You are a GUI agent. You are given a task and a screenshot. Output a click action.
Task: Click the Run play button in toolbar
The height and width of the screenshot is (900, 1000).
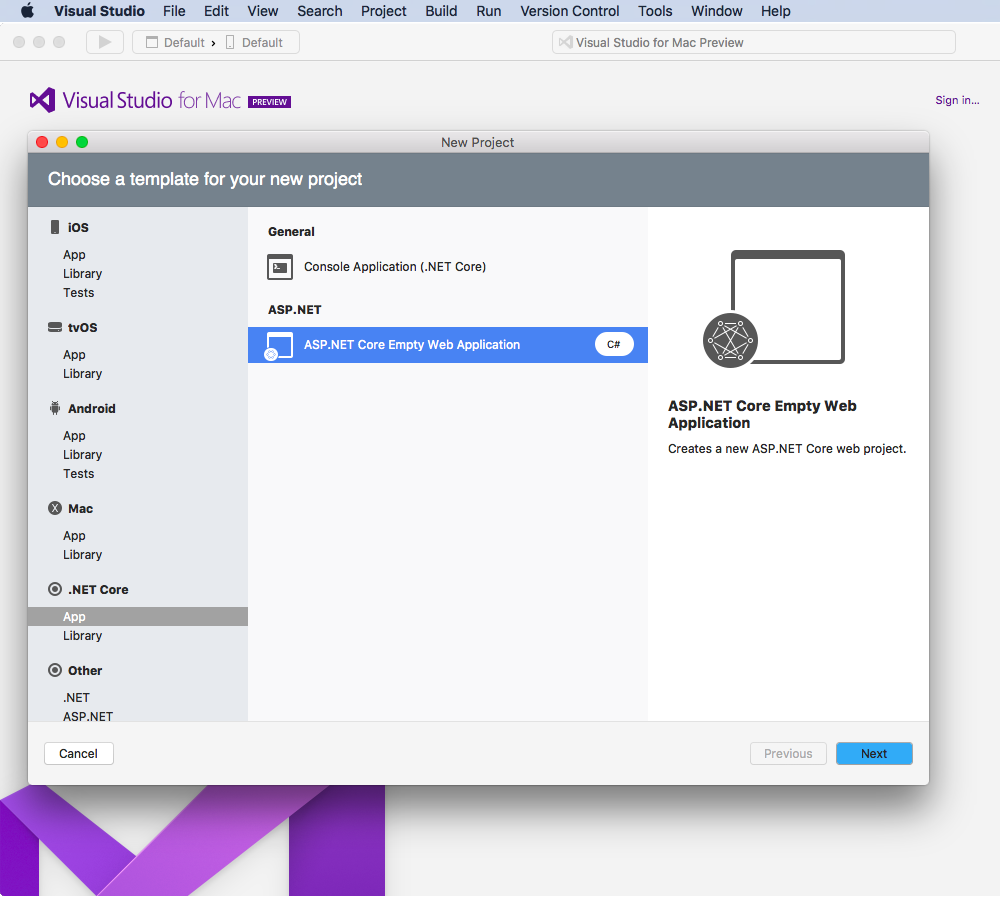click(x=105, y=42)
